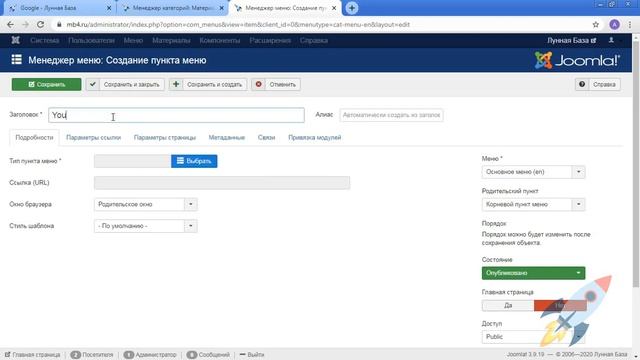The image size is (640, 360).
Task: Click the browser address bar URL
Action: pyautogui.click(x=238, y=24)
